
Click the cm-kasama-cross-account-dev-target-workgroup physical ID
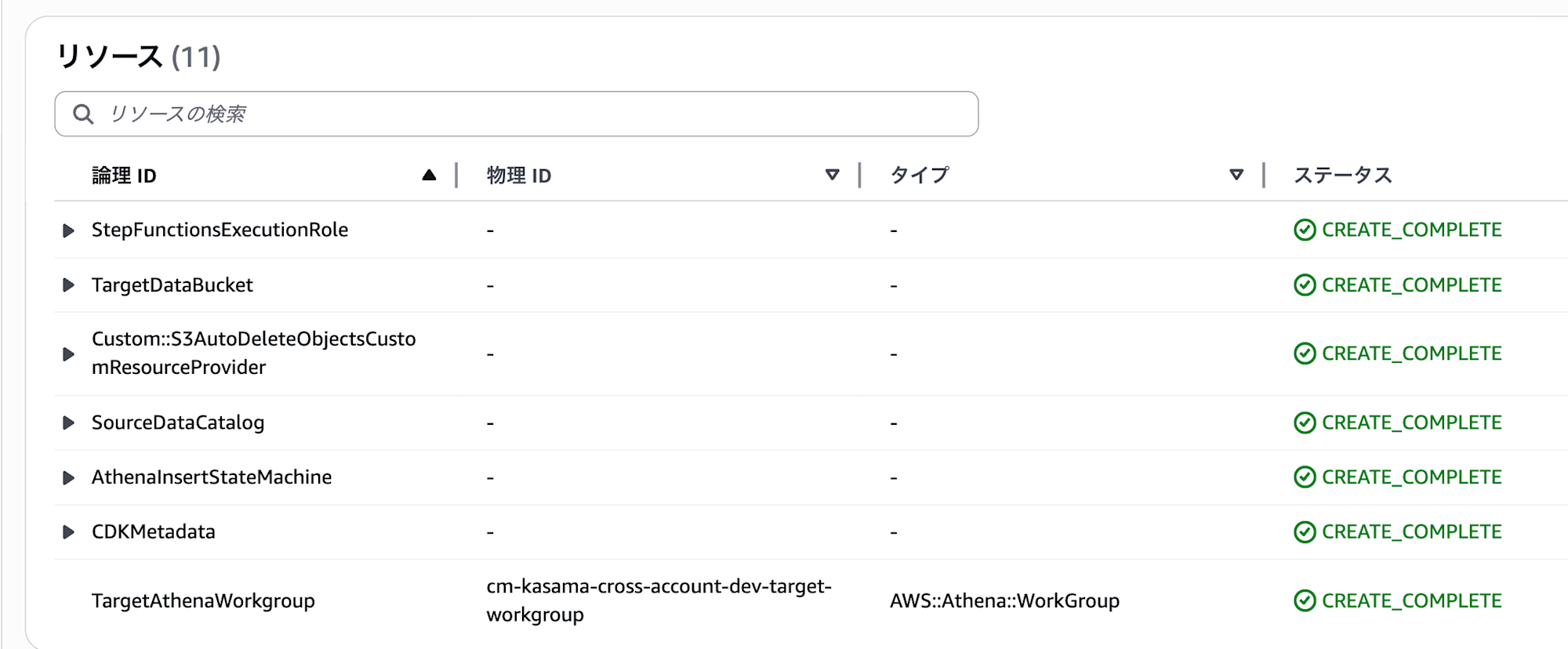click(x=659, y=600)
